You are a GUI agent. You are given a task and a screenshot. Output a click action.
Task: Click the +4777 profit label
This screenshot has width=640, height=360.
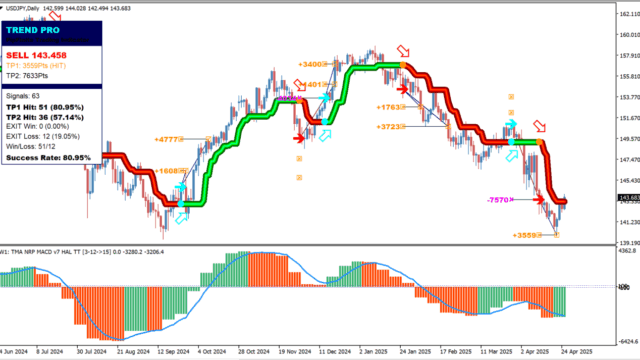pos(166,140)
